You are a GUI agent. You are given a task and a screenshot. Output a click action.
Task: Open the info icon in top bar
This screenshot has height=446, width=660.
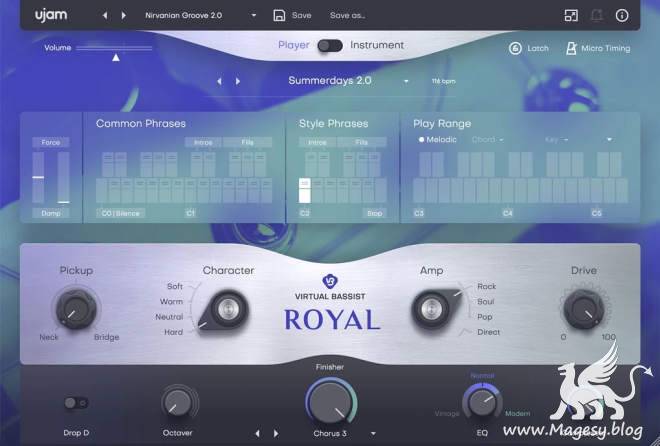pyautogui.click(x=622, y=16)
